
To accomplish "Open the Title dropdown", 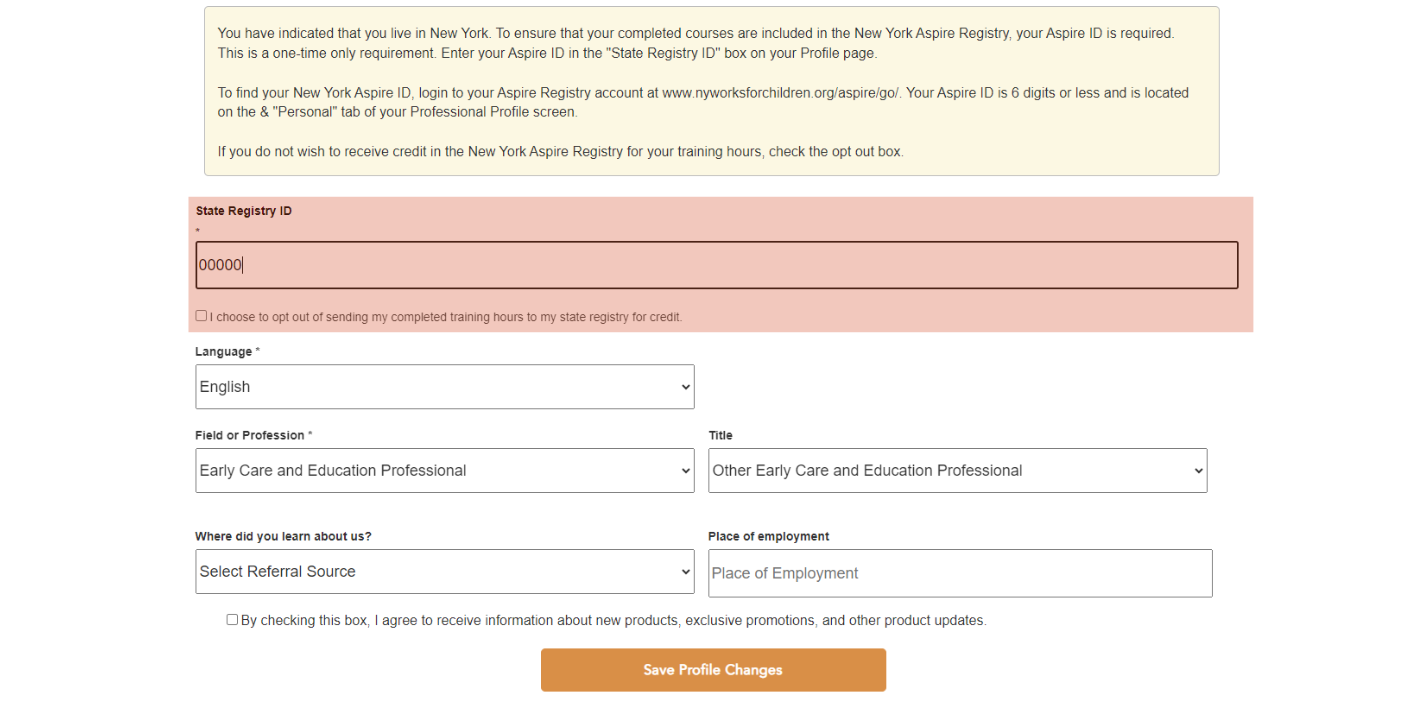I will point(957,471).
